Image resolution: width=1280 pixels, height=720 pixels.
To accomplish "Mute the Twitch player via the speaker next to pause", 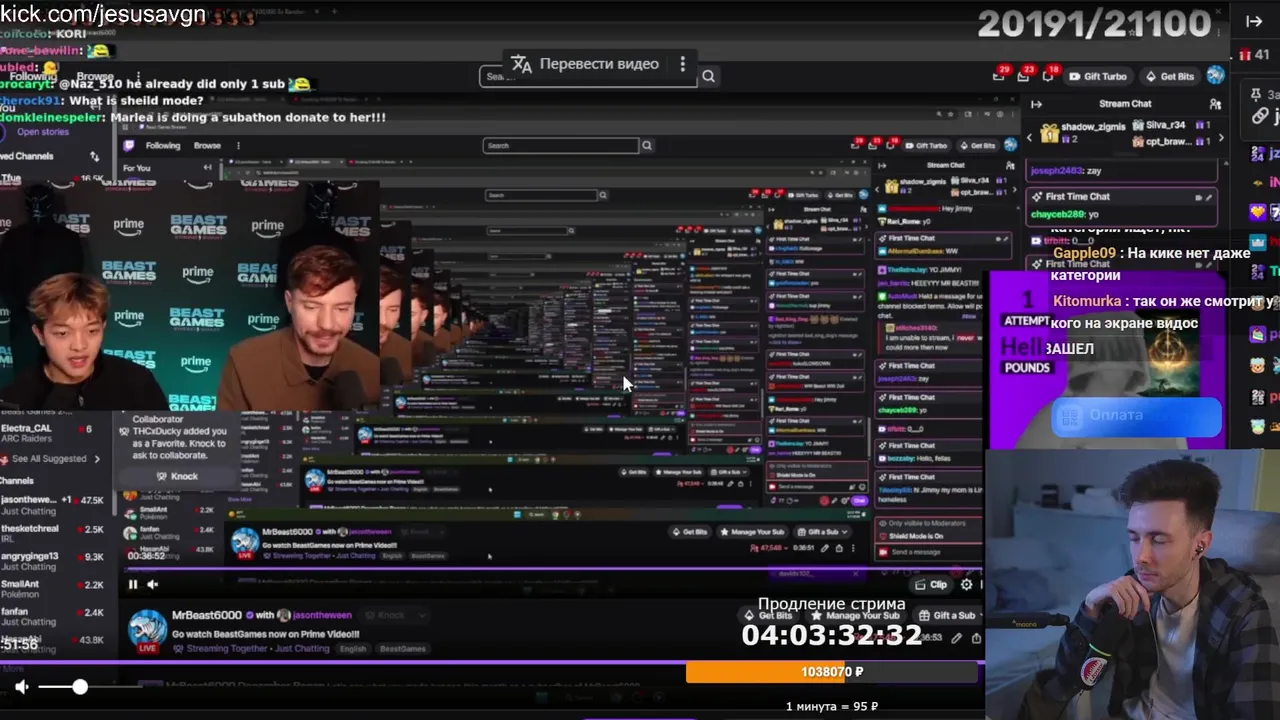I will click(153, 585).
